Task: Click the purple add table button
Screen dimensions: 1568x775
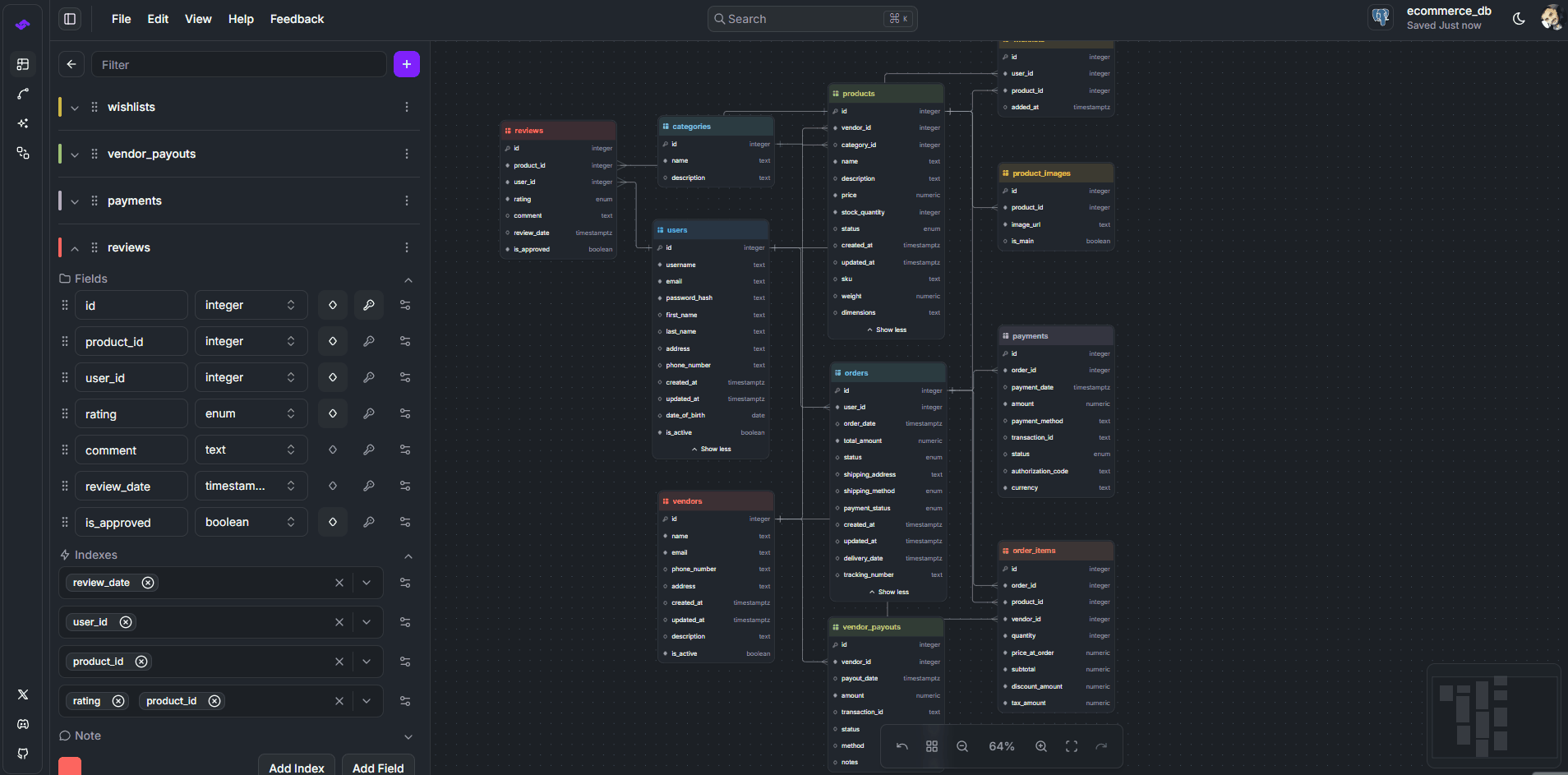Action: coord(406,64)
